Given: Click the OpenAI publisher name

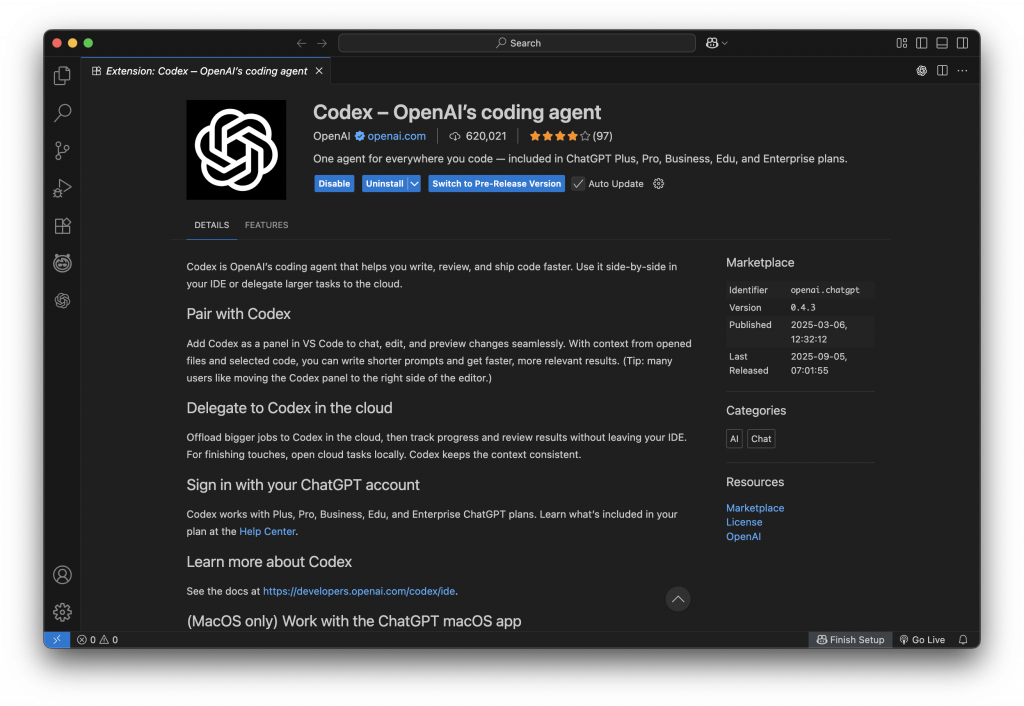Looking at the screenshot, I should tap(332, 136).
